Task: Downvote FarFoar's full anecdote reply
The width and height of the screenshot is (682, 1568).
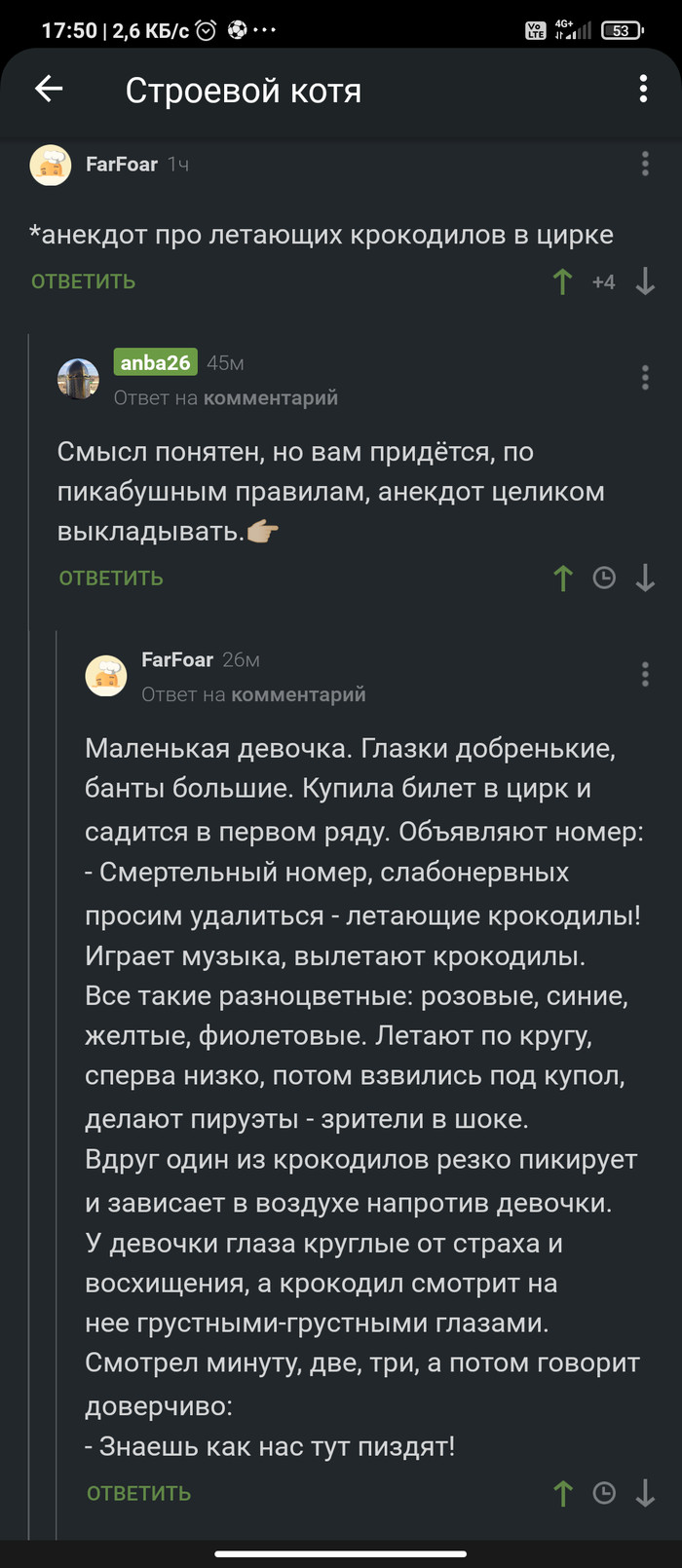Action: click(645, 1494)
